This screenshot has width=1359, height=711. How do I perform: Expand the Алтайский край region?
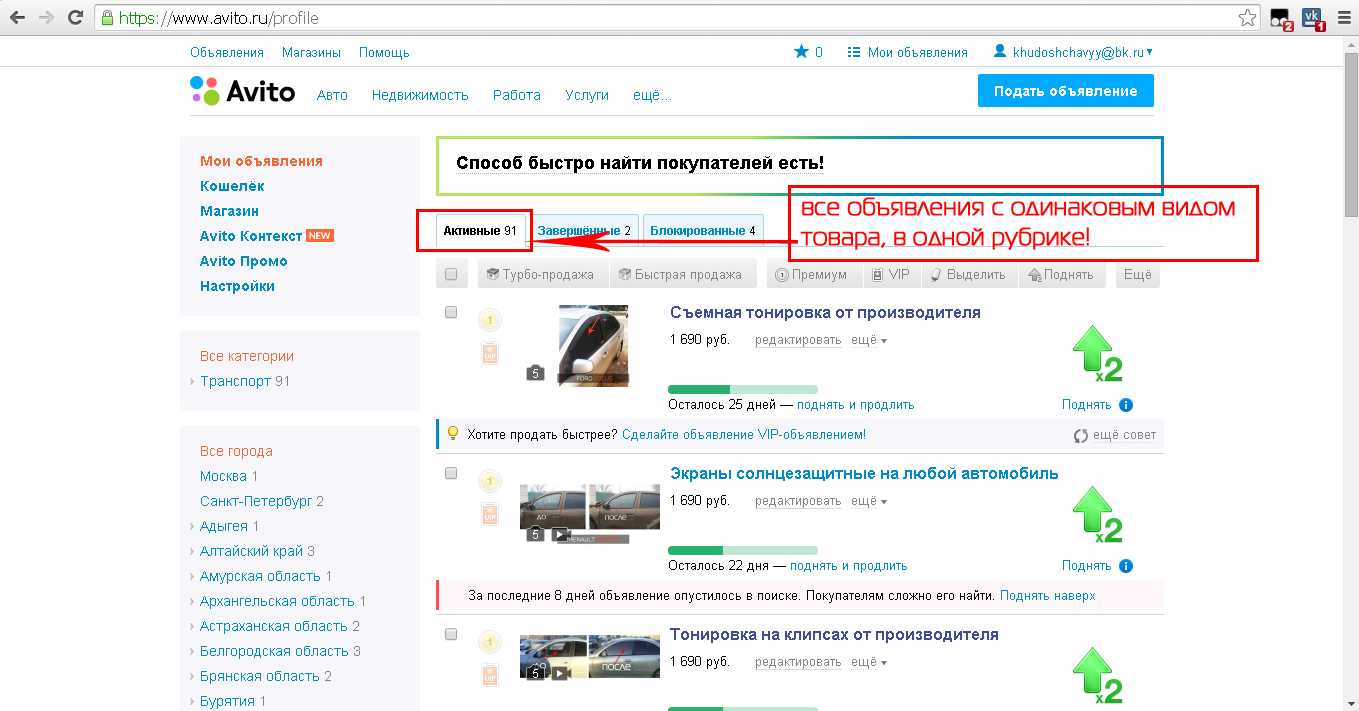tap(191, 551)
